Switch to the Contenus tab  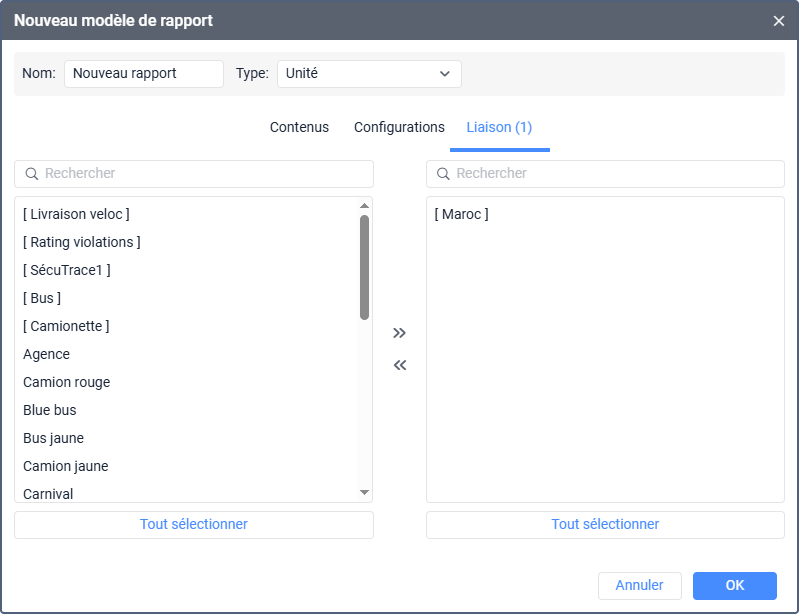[x=299, y=128]
